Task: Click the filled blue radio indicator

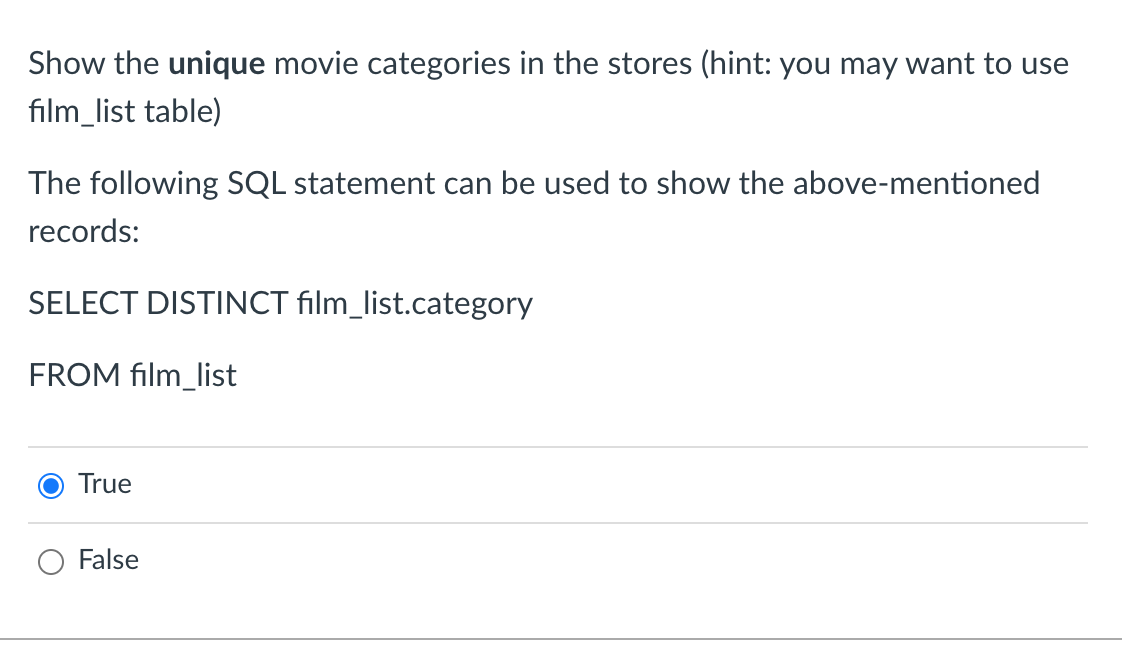Action: point(50,485)
